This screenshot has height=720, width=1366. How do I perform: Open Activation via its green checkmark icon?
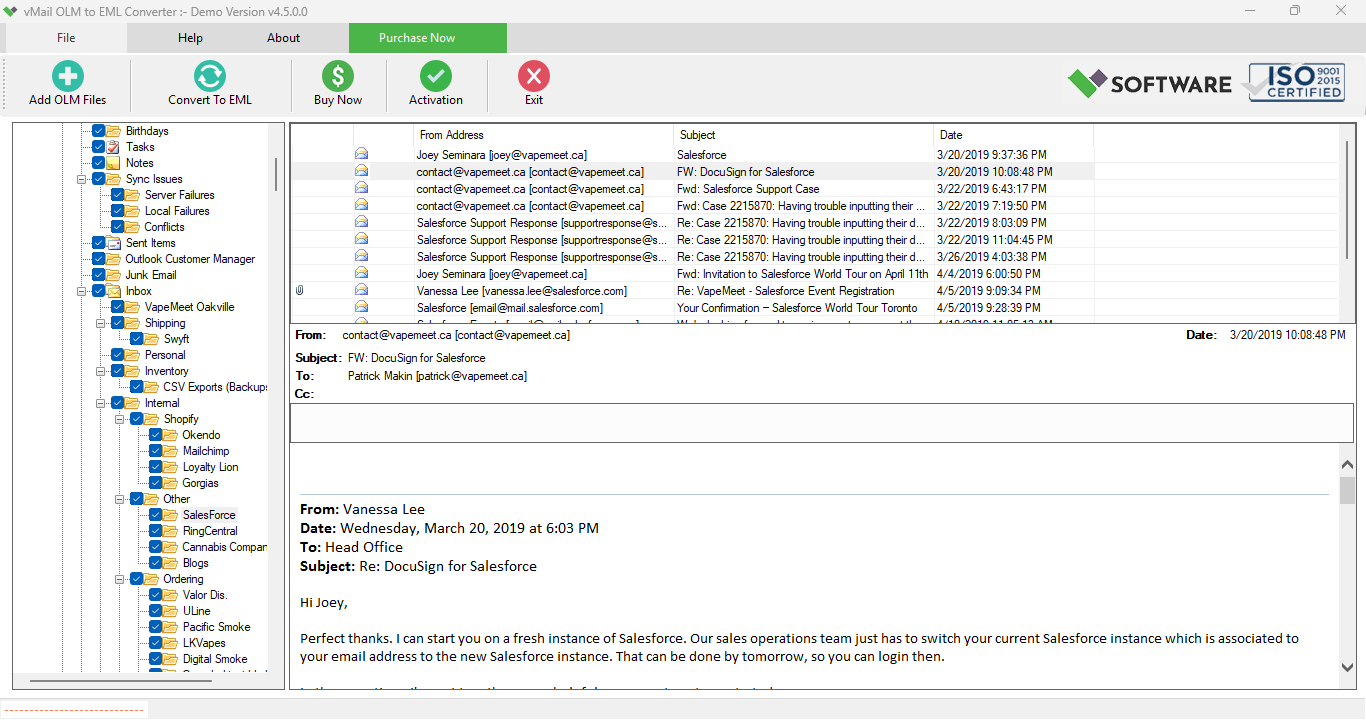tap(435, 76)
